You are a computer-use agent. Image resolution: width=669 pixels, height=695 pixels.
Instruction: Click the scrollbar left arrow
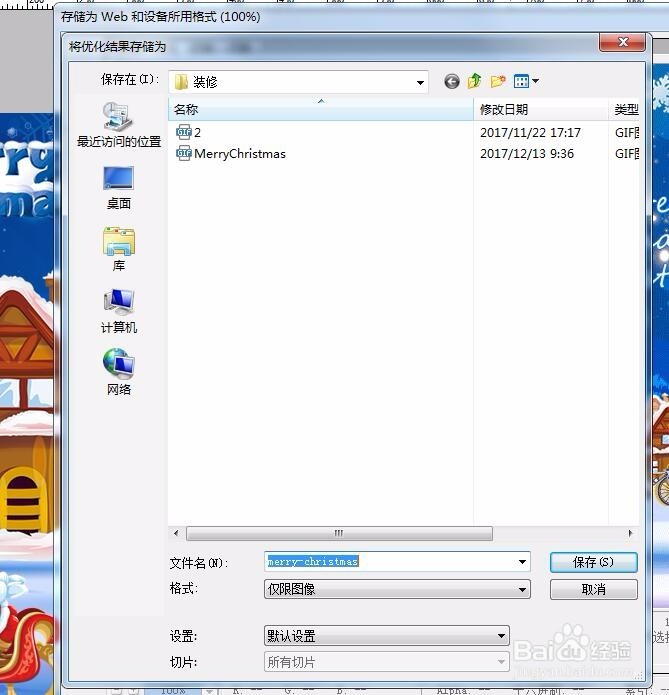pos(176,533)
